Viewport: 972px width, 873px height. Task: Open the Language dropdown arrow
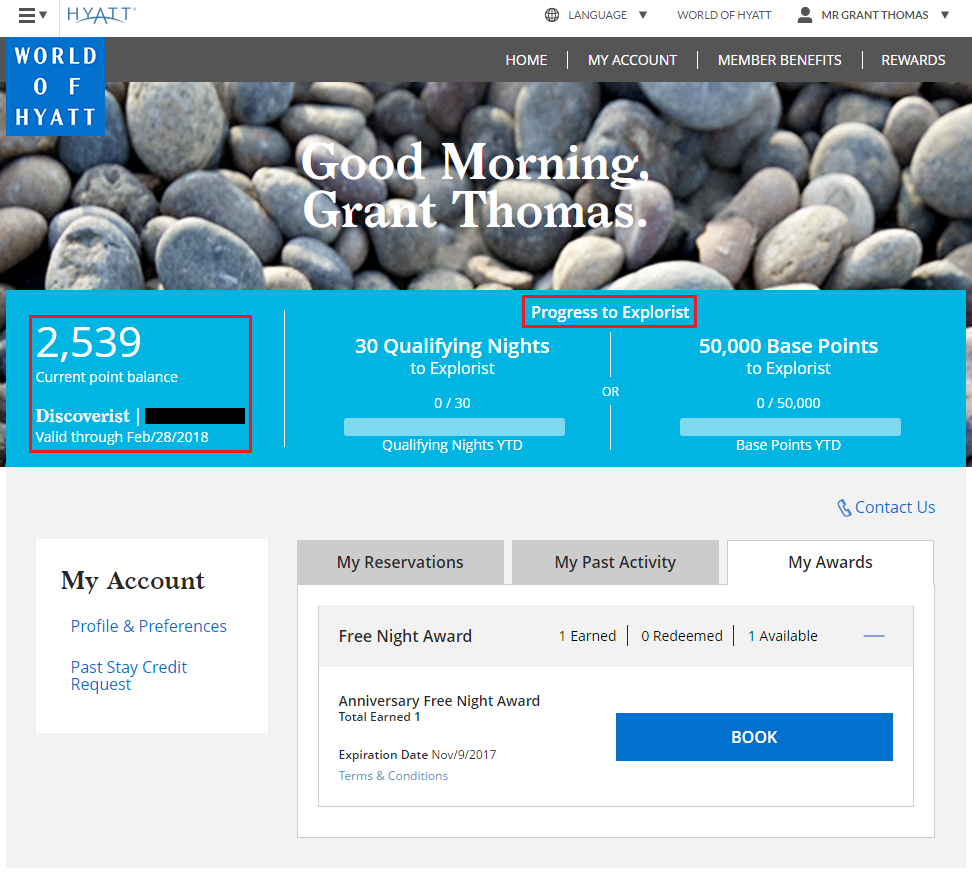643,15
